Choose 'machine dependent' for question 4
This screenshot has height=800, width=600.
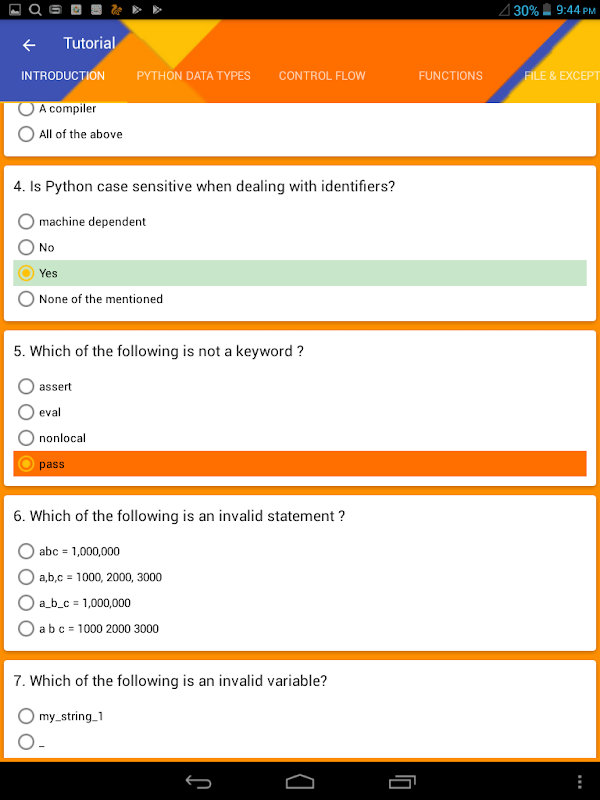[300, 221]
